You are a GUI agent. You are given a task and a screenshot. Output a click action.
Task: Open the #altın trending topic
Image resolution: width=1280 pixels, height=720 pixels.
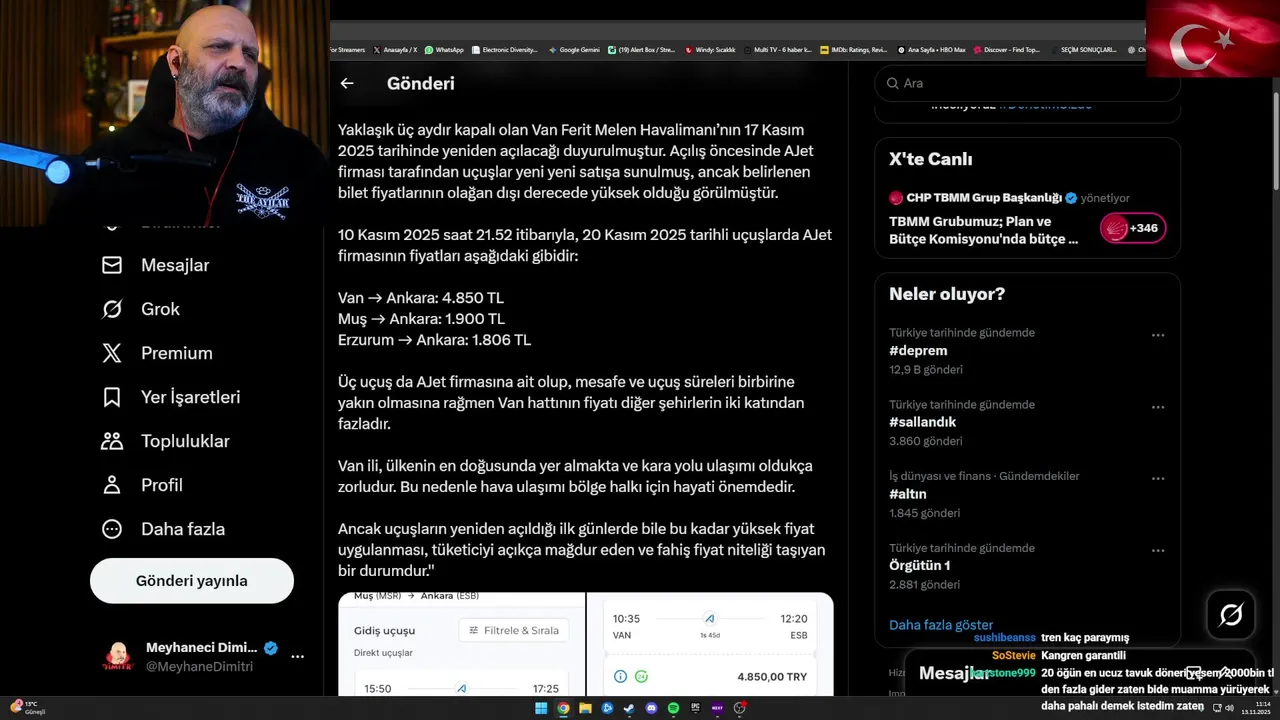tap(908, 494)
